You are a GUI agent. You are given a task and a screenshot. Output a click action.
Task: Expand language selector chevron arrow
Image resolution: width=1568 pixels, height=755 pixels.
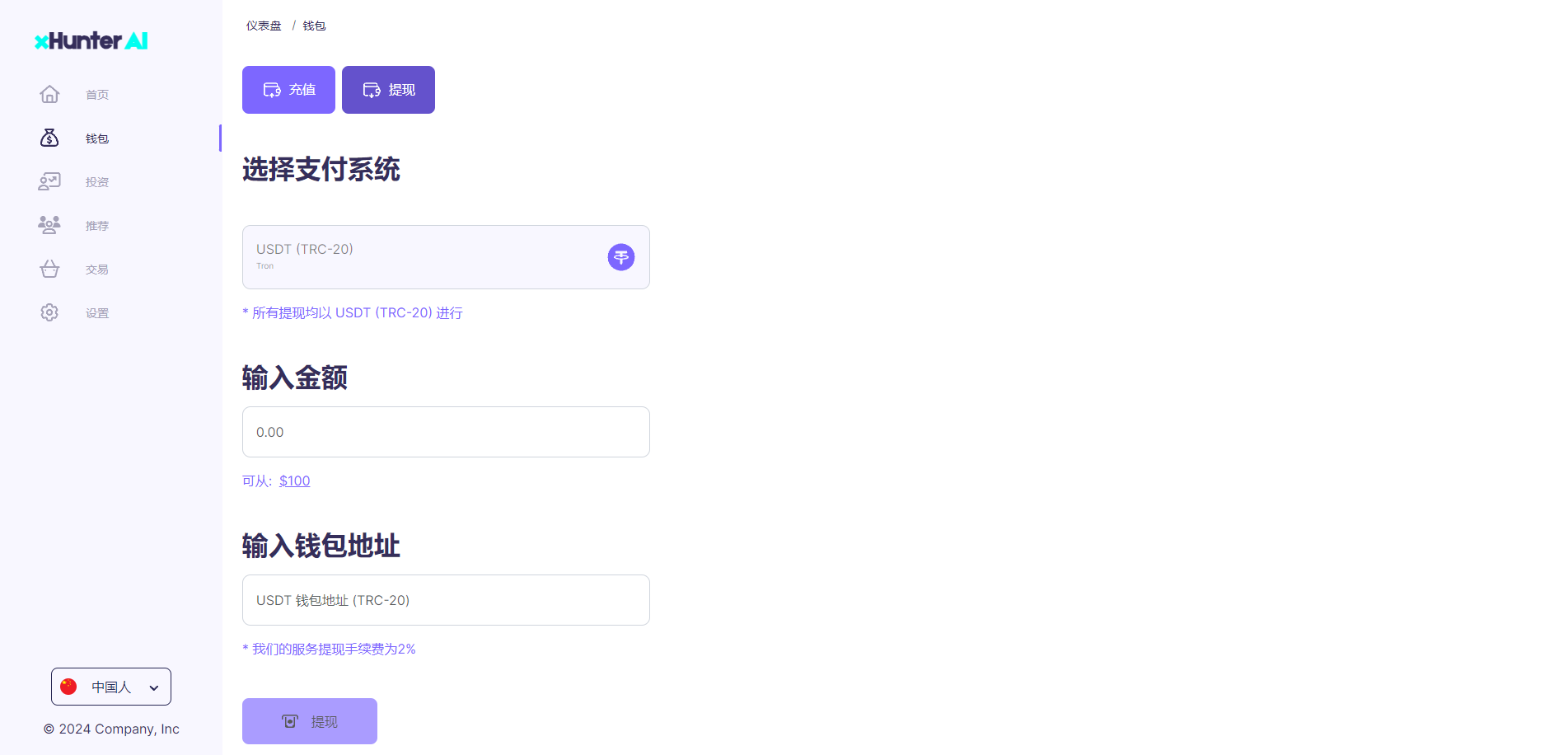(x=154, y=687)
